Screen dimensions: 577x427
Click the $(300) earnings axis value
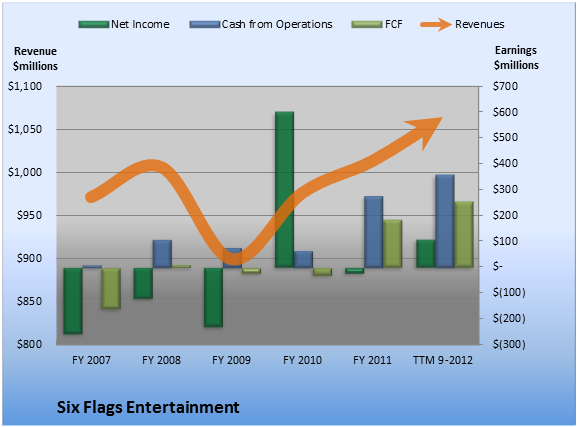coord(509,344)
